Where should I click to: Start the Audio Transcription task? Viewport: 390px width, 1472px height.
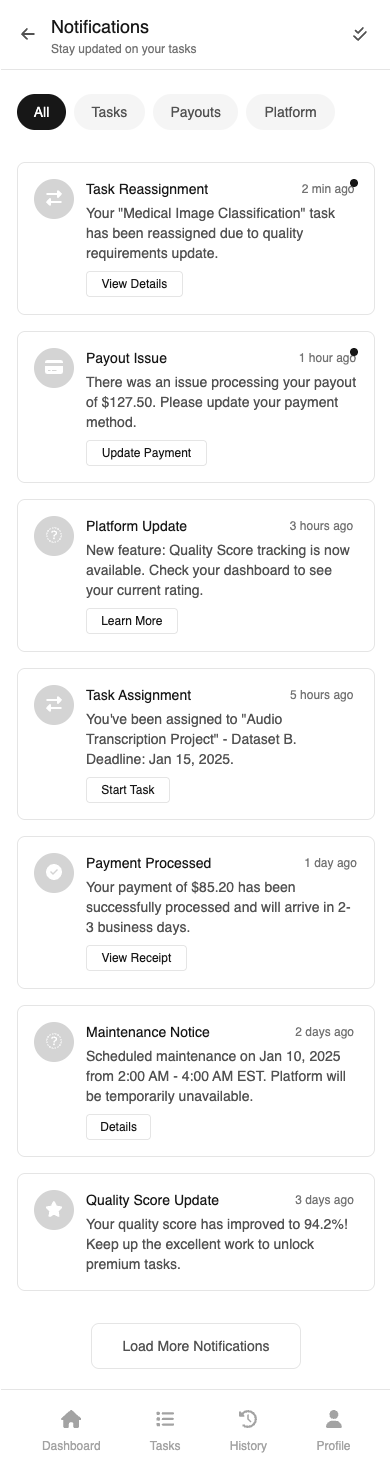coord(128,790)
